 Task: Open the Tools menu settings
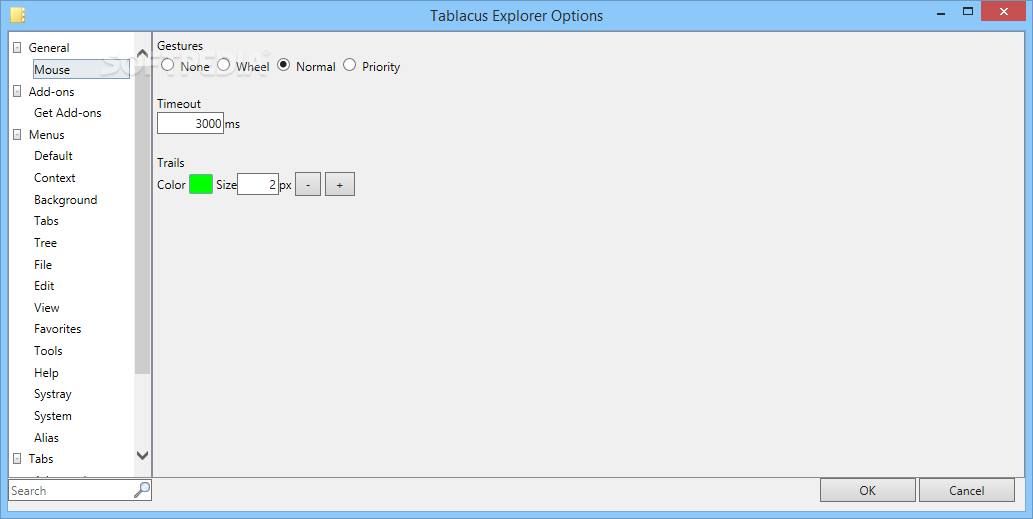click(48, 350)
